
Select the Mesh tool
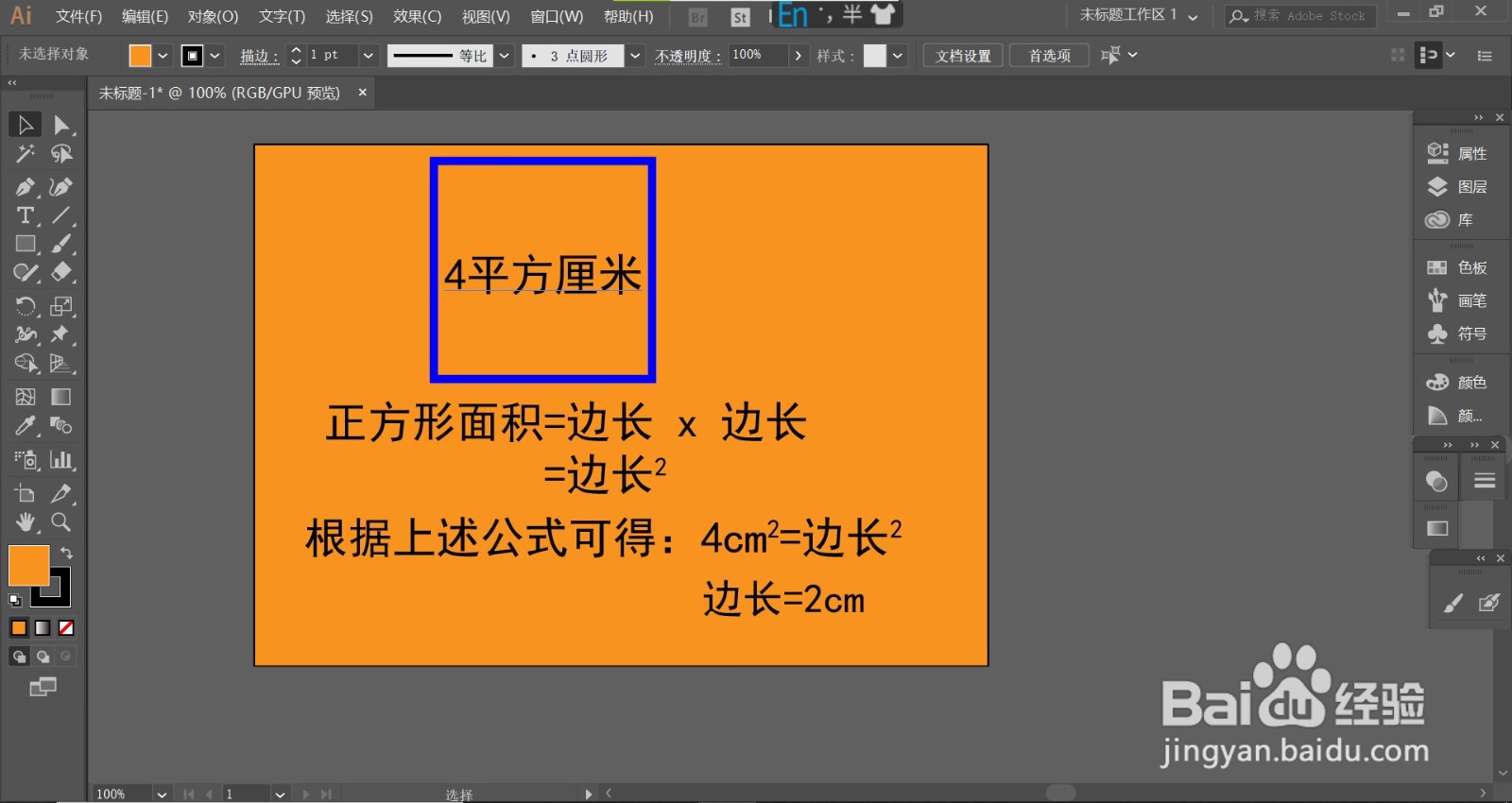click(26, 397)
